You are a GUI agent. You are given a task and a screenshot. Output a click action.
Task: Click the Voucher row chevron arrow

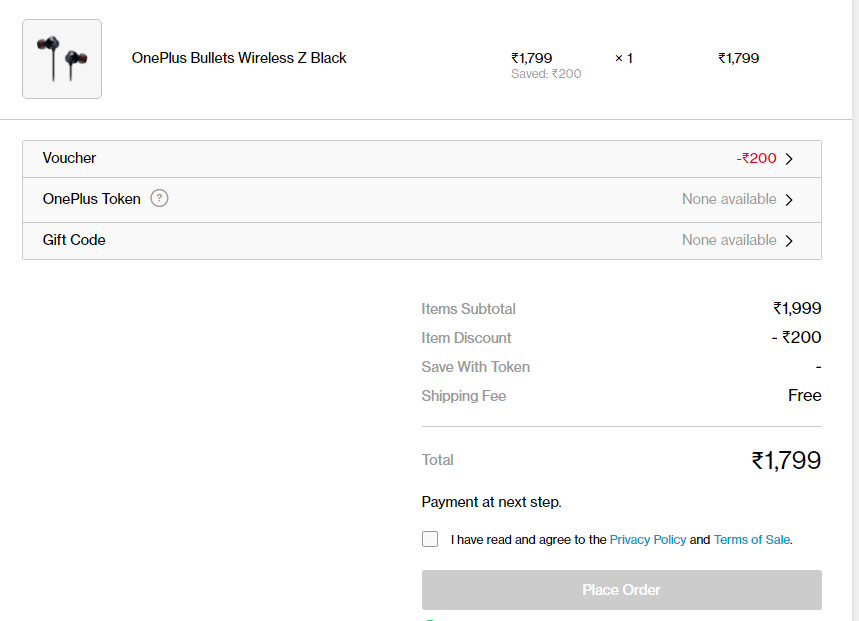coord(789,158)
